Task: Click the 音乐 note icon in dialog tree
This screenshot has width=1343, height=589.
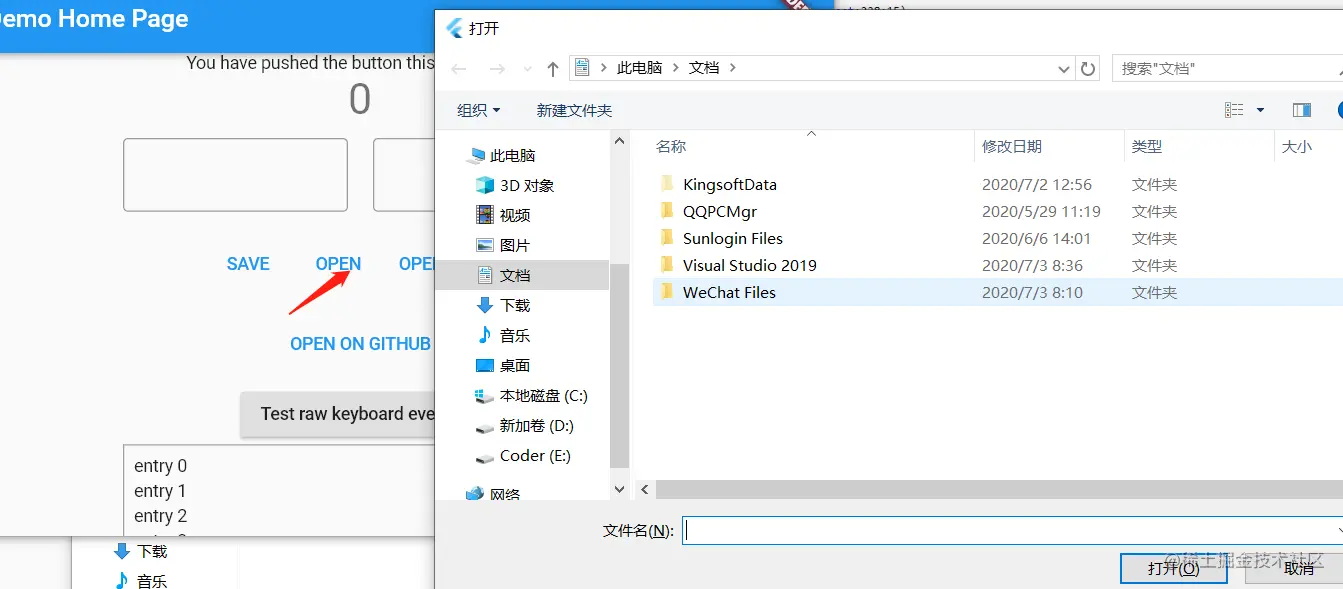Action: [x=485, y=335]
